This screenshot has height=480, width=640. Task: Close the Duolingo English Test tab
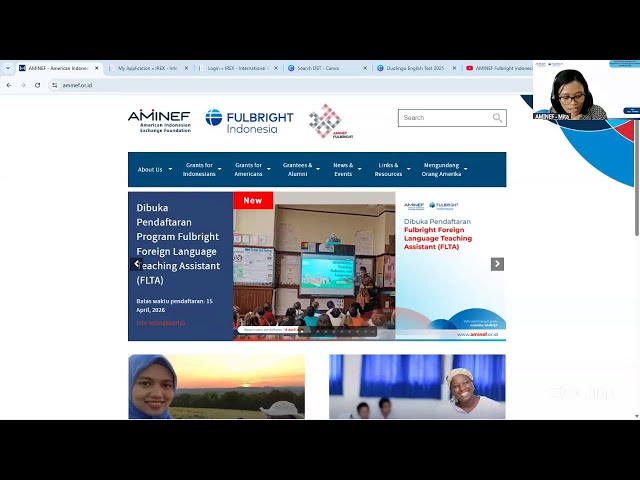coord(454,68)
